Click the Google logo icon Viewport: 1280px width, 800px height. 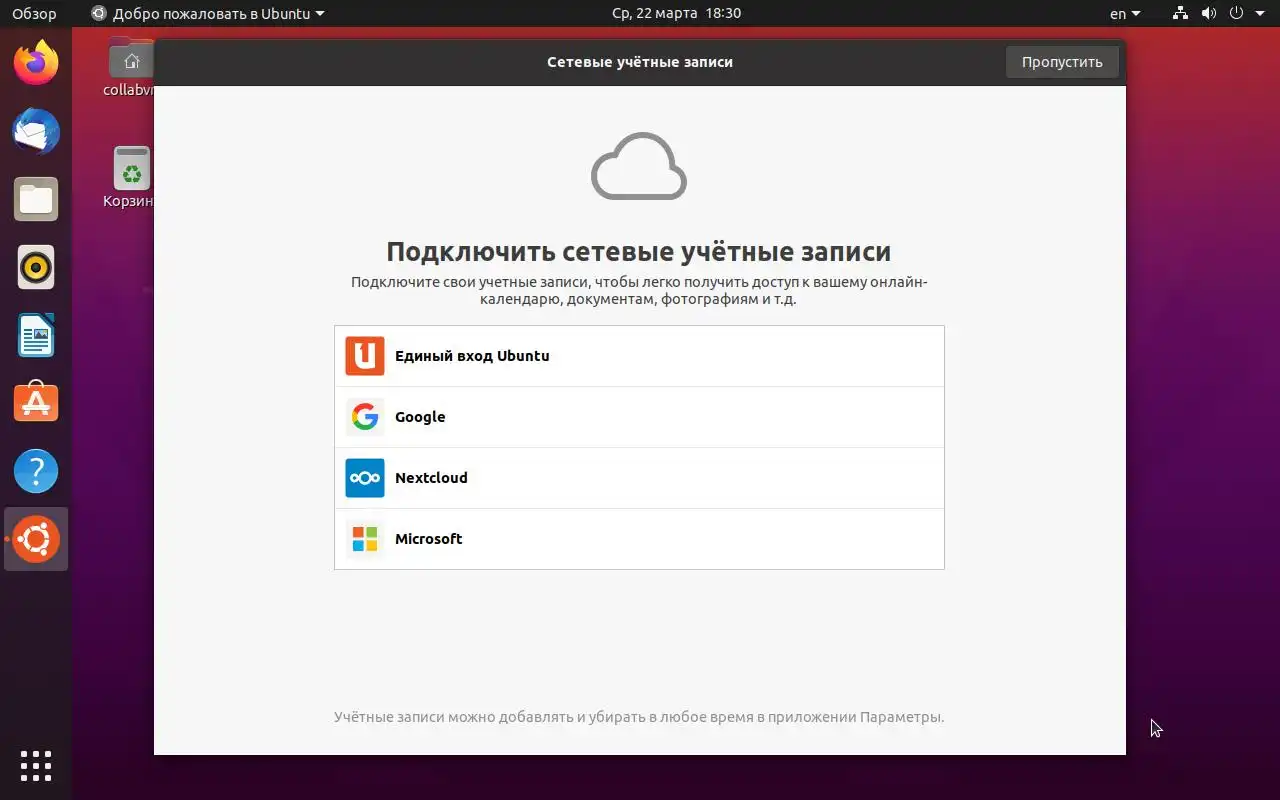[x=365, y=417]
